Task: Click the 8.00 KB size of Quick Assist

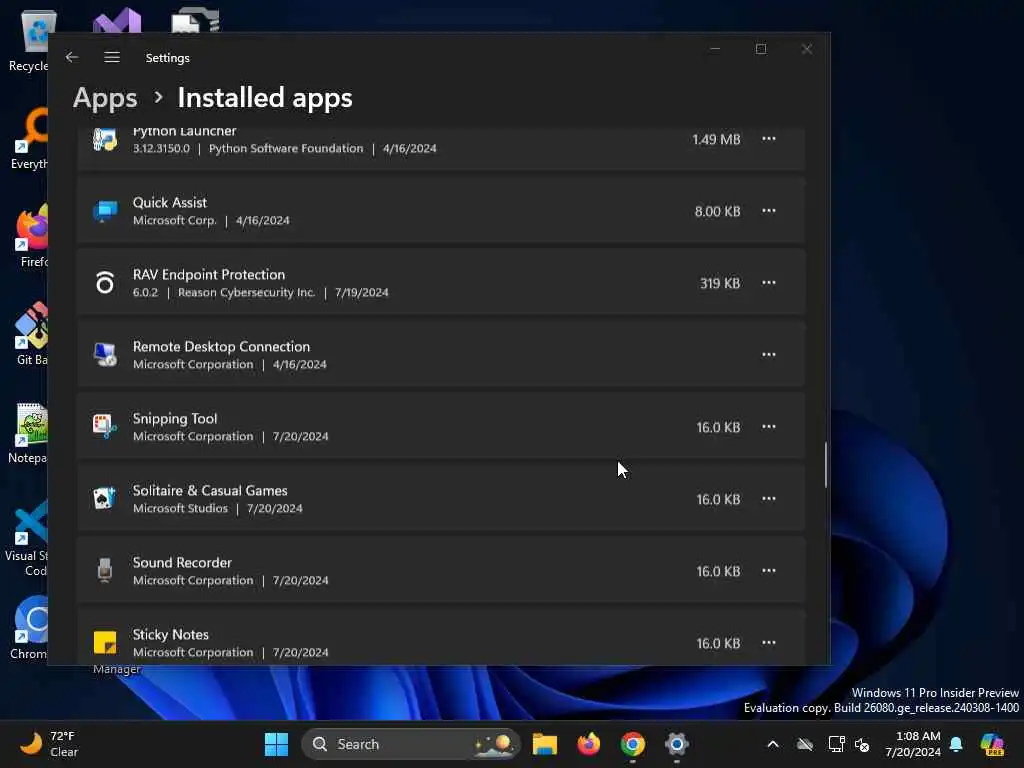Action: point(718,212)
